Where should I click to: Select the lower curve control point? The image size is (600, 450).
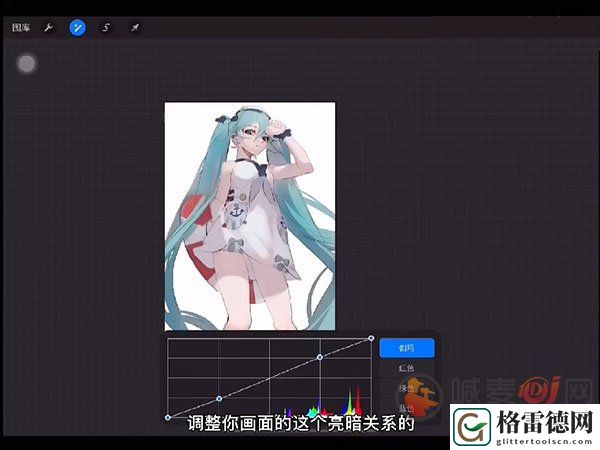tap(219, 399)
